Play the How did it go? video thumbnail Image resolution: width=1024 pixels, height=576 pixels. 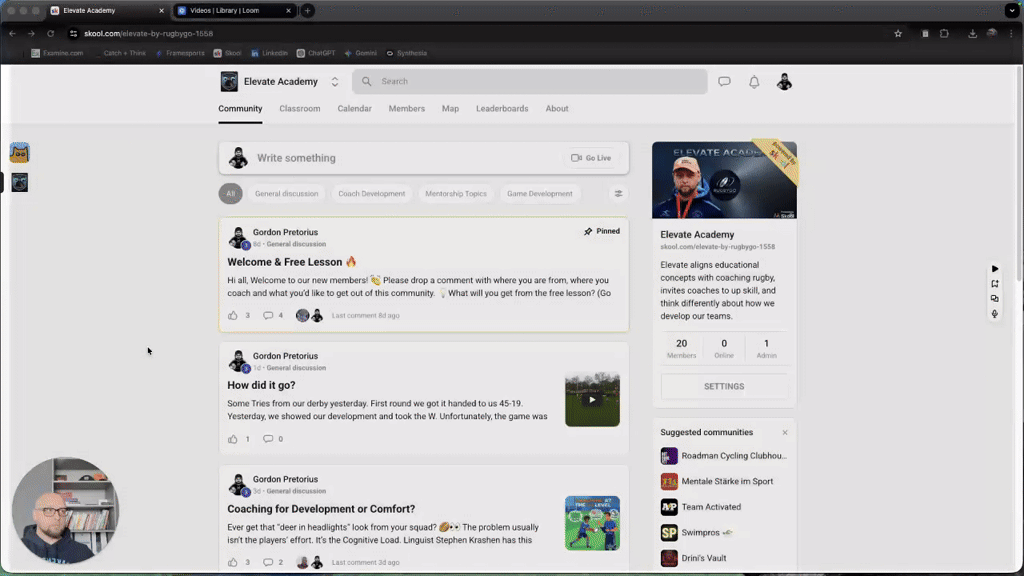pos(592,400)
